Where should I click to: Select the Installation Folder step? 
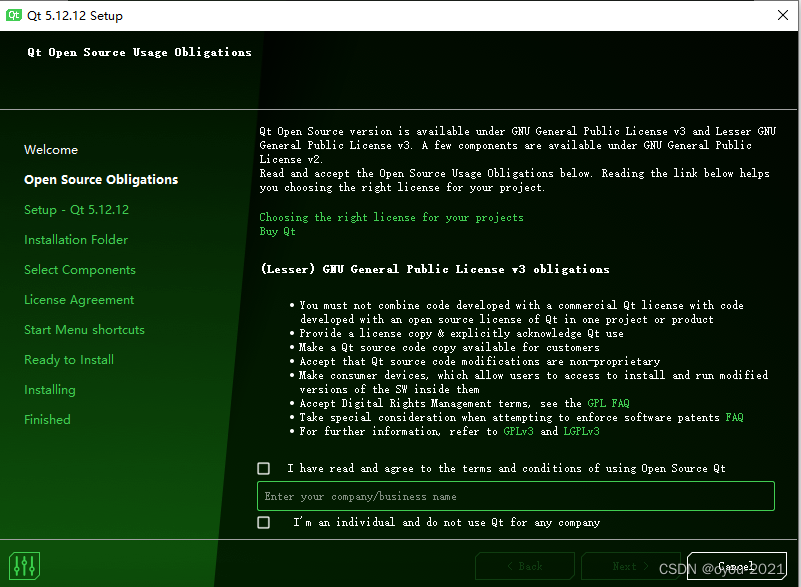[76, 240]
